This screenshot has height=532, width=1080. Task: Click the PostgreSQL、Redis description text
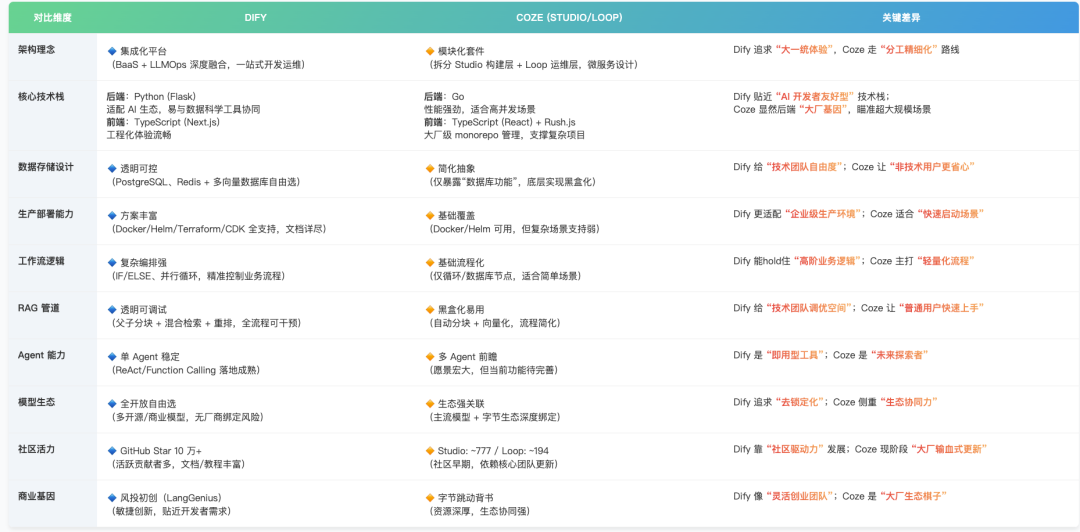pyautogui.click(x=205, y=182)
